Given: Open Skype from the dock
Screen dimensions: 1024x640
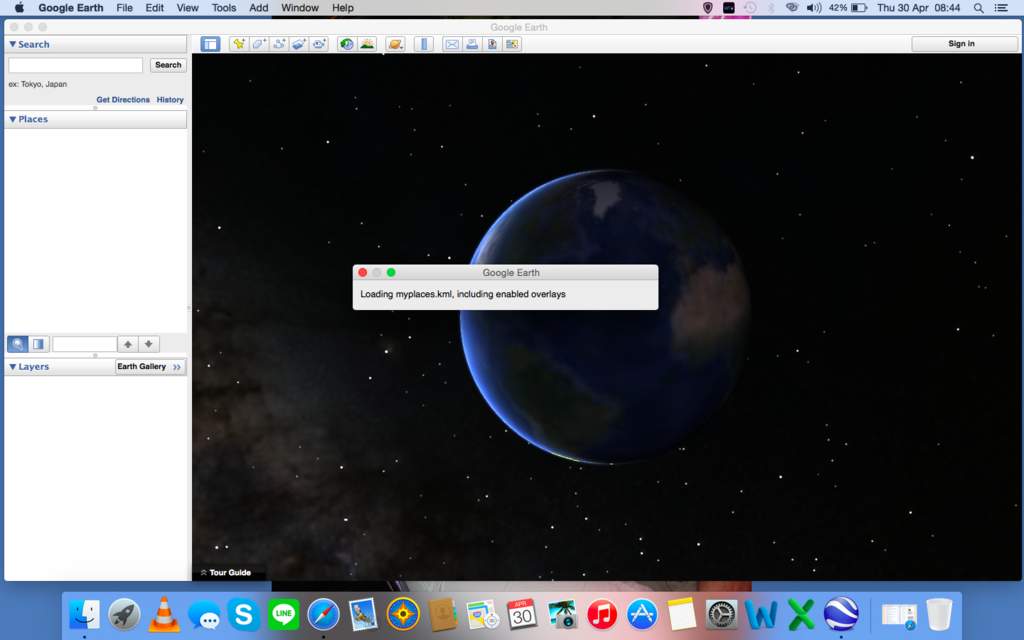Looking at the screenshot, I should point(244,615).
